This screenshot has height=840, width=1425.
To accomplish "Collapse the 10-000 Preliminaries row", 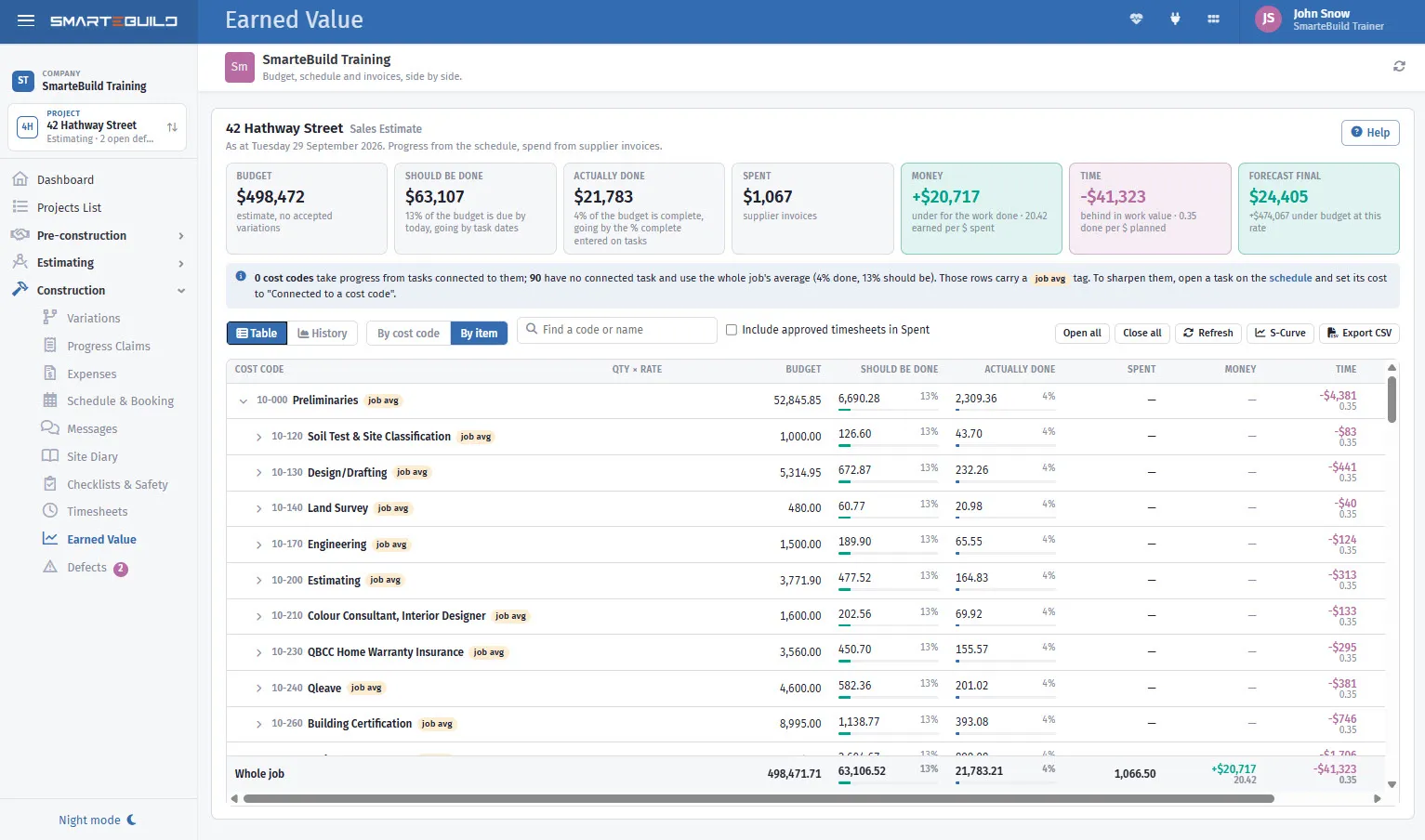I will tap(244, 400).
